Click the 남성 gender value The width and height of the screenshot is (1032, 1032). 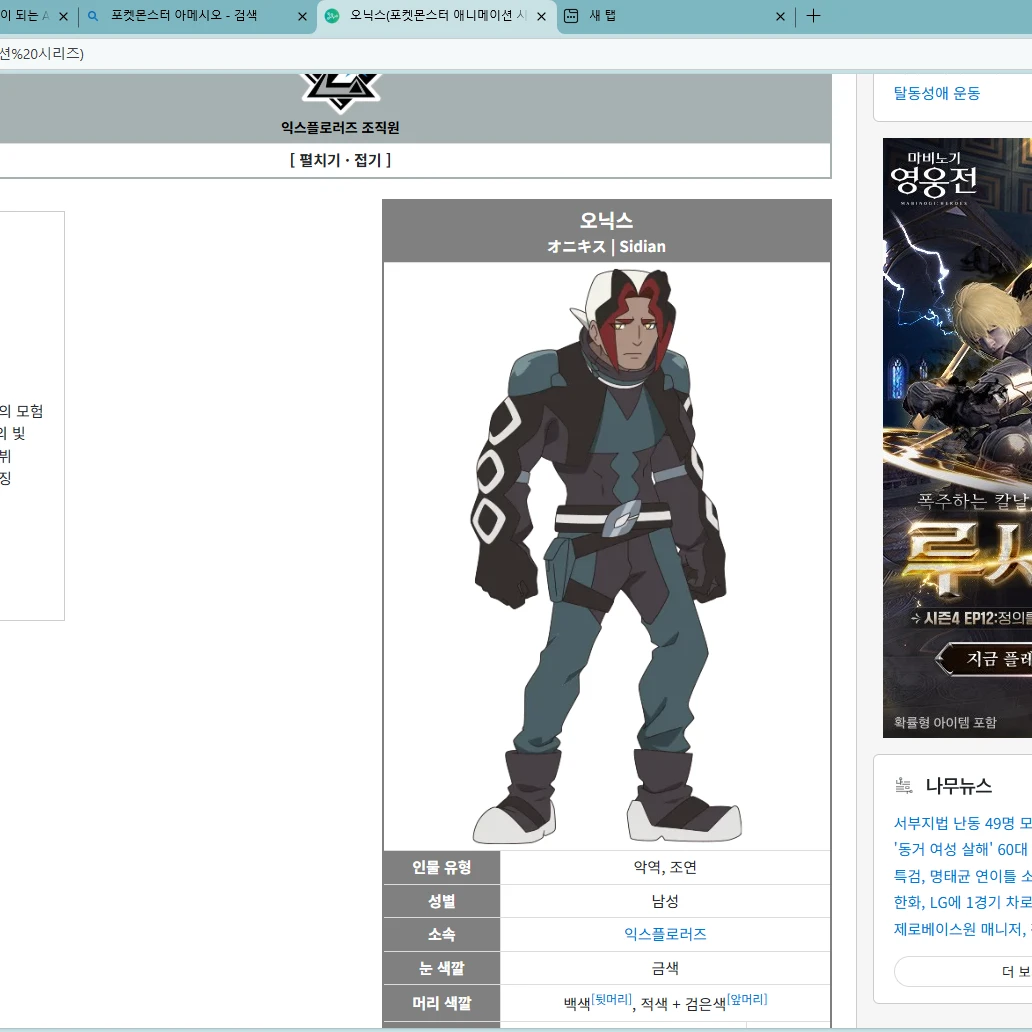tap(665, 901)
